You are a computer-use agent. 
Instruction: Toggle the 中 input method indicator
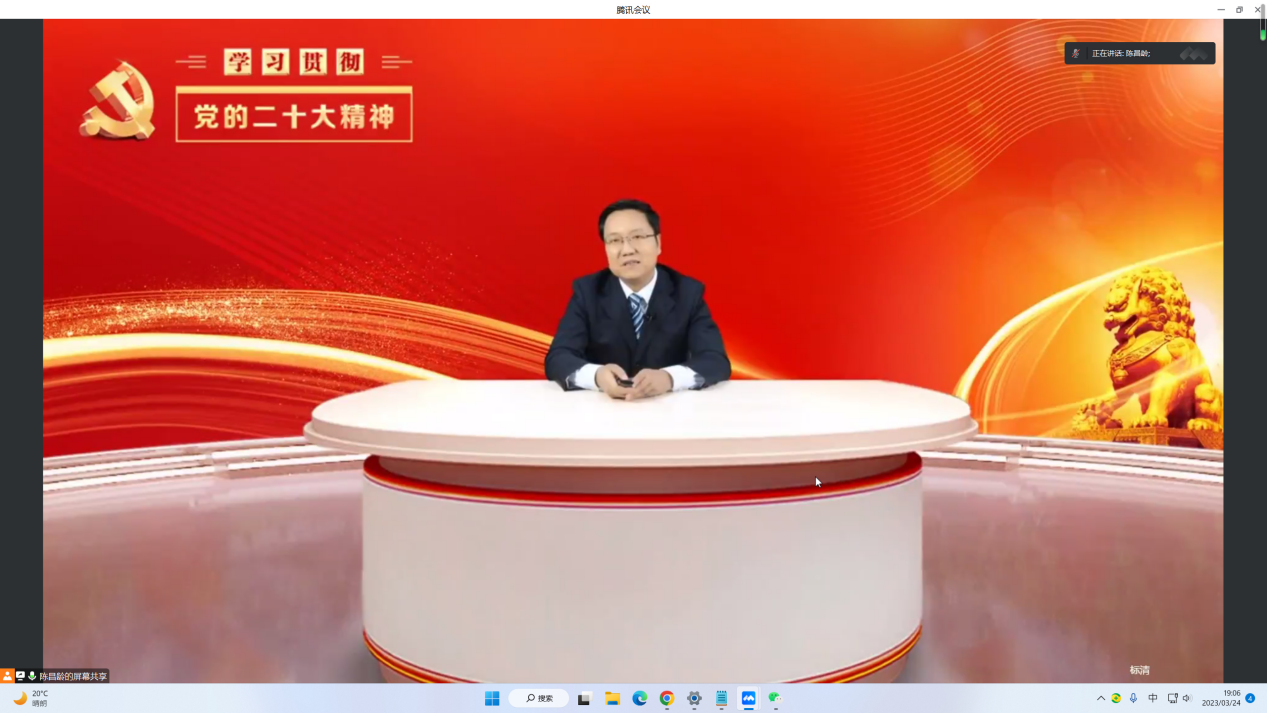tap(1153, 698)
